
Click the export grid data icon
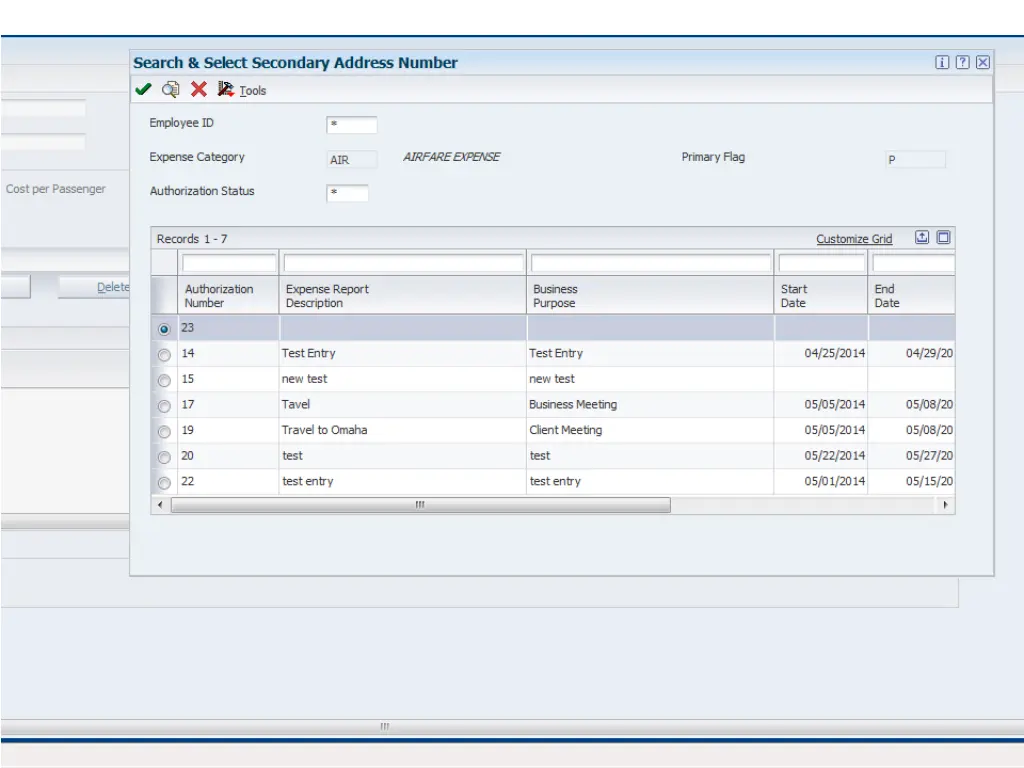(921, 237)
